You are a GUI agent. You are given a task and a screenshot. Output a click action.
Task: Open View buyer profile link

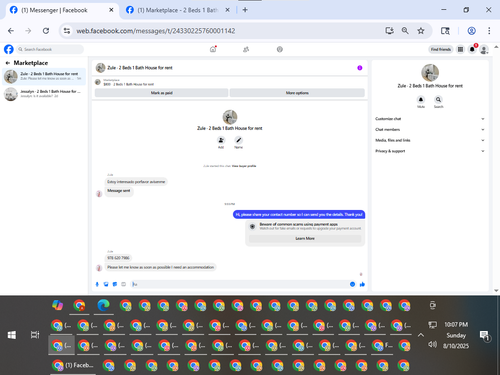click(x=244, y=166)
